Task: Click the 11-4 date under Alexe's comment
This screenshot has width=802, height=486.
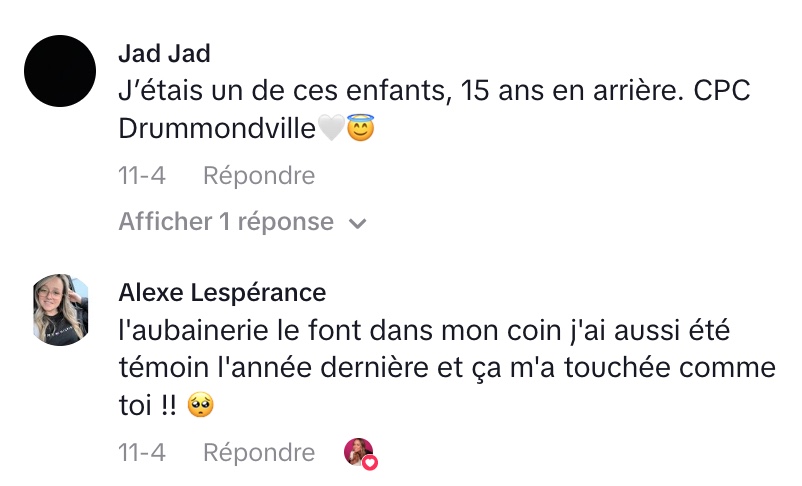Action: (141, 453)
